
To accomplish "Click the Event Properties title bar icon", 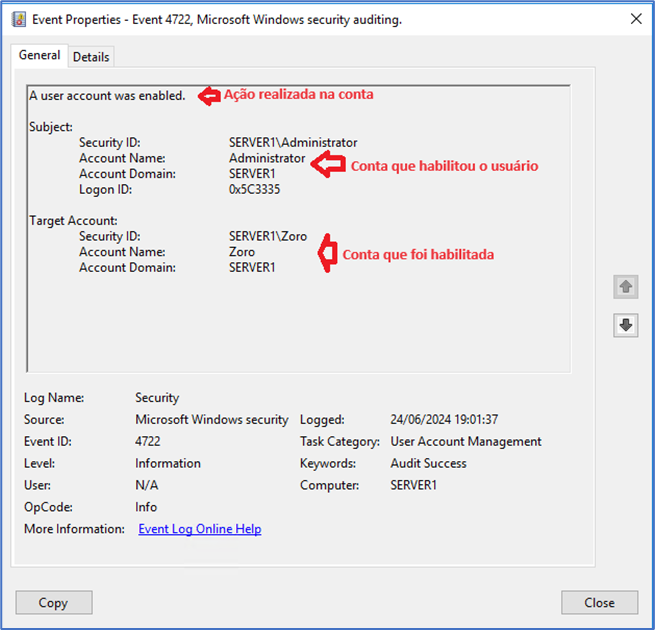I will pyautogui.click(x=18, y=19).
